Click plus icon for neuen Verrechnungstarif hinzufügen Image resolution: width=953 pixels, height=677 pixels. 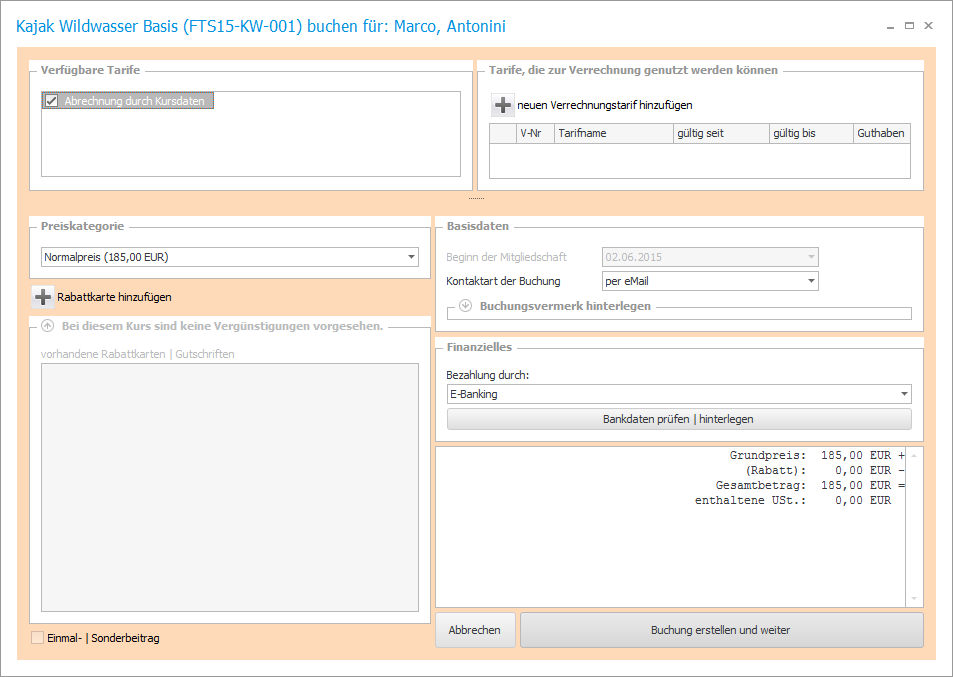pyautogui.click(x=503, y=105)
